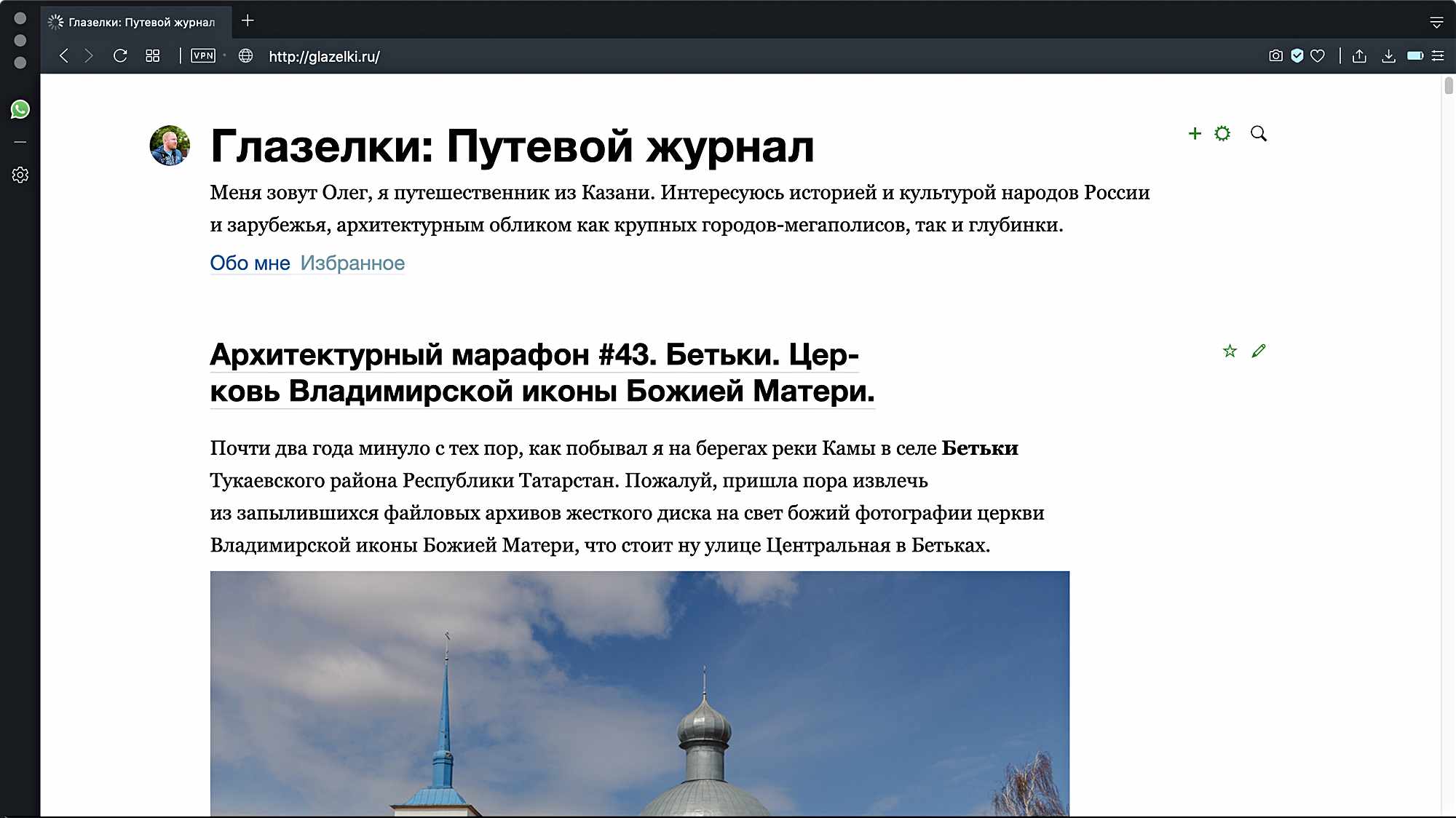Open sidebar settings gear
This screenshot has height=818, width=1456.
click(x=20, y=175)
